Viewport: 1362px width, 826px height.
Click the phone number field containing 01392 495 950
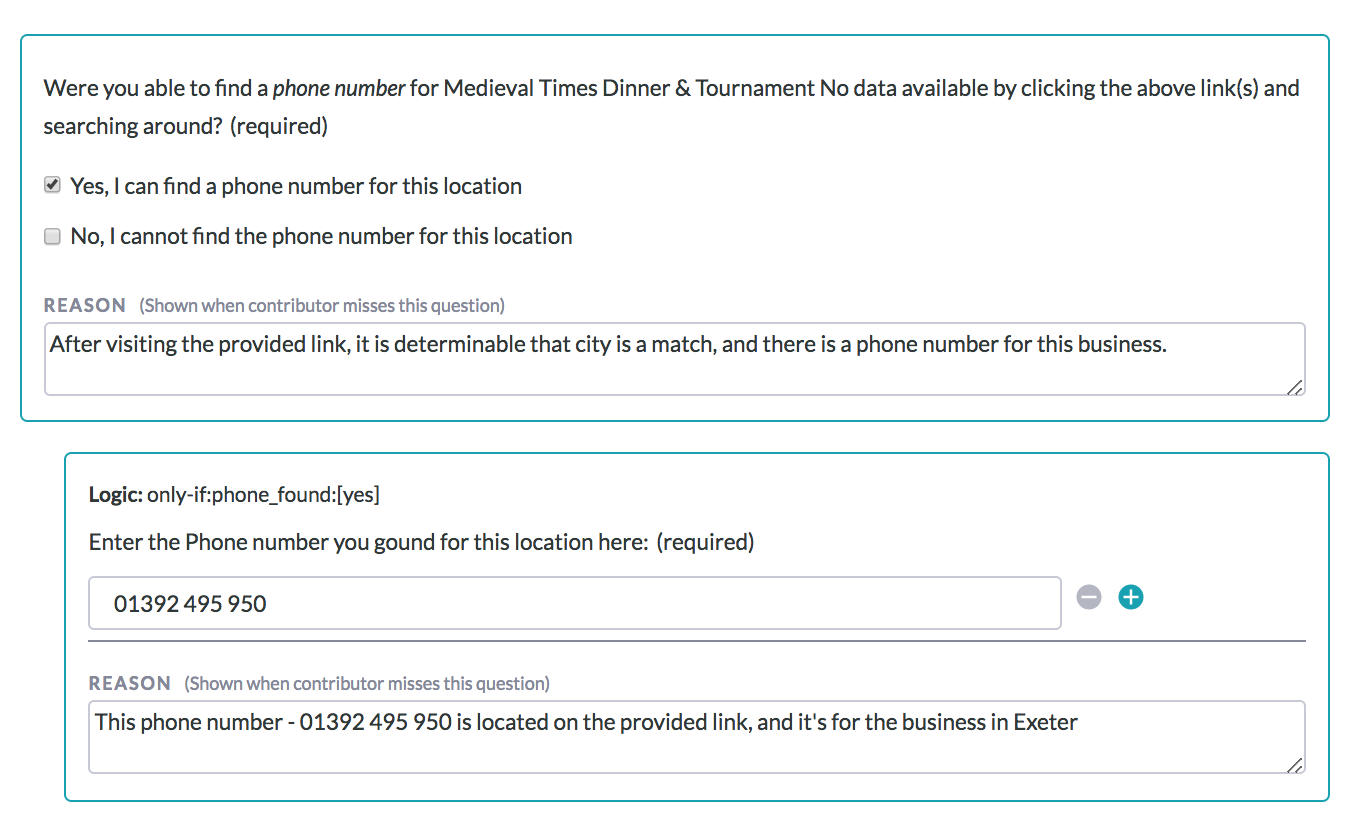tap(574, 603)
